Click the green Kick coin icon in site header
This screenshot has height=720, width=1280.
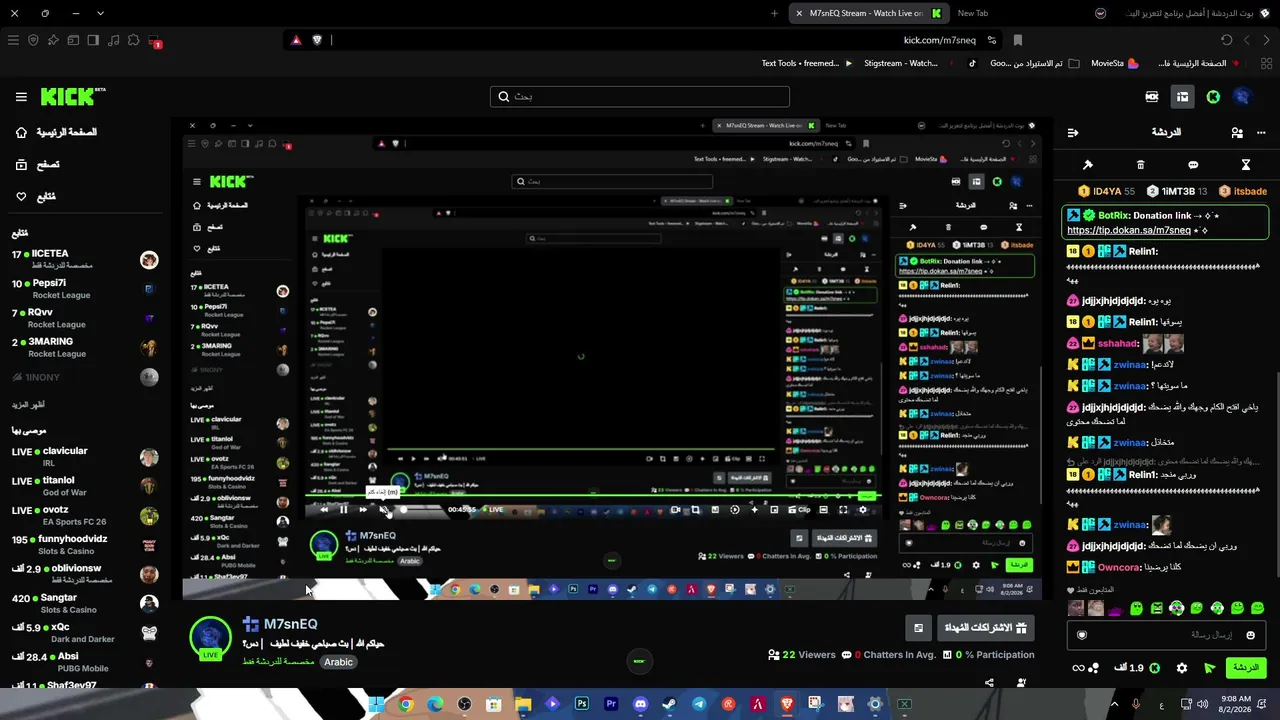(x=1213, y=97)
